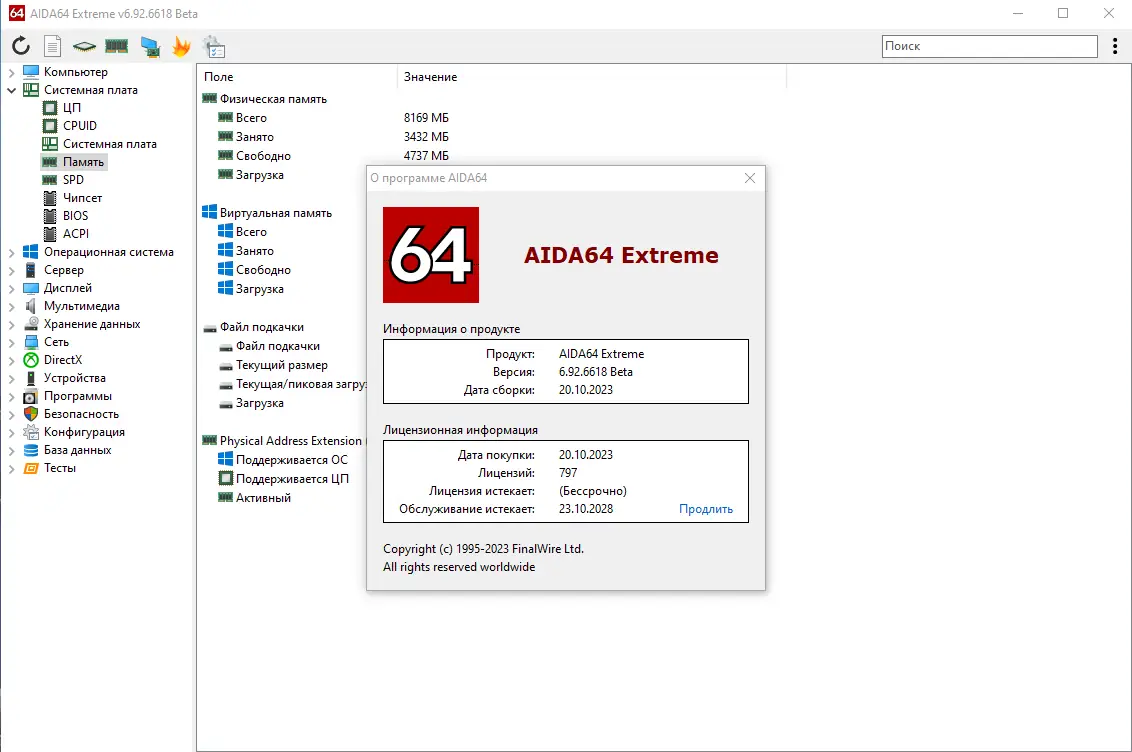Image resolution: width=1132 pixels, height=752 pixels.
Task: Click the Refresh toolbar icon
Action: tap(21, 46)
